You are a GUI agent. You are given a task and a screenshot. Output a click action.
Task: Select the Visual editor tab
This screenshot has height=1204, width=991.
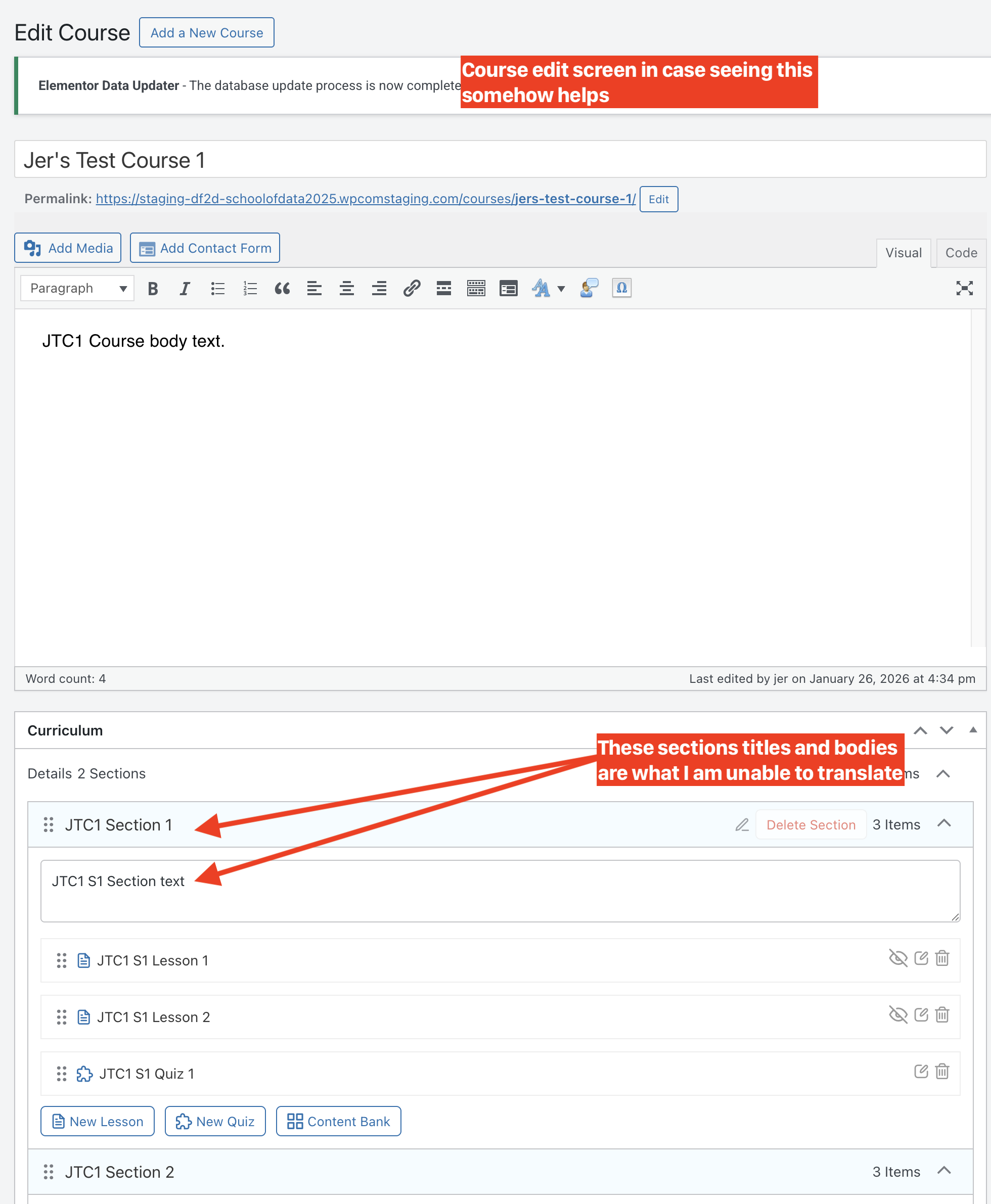click(x=903, y=253)
